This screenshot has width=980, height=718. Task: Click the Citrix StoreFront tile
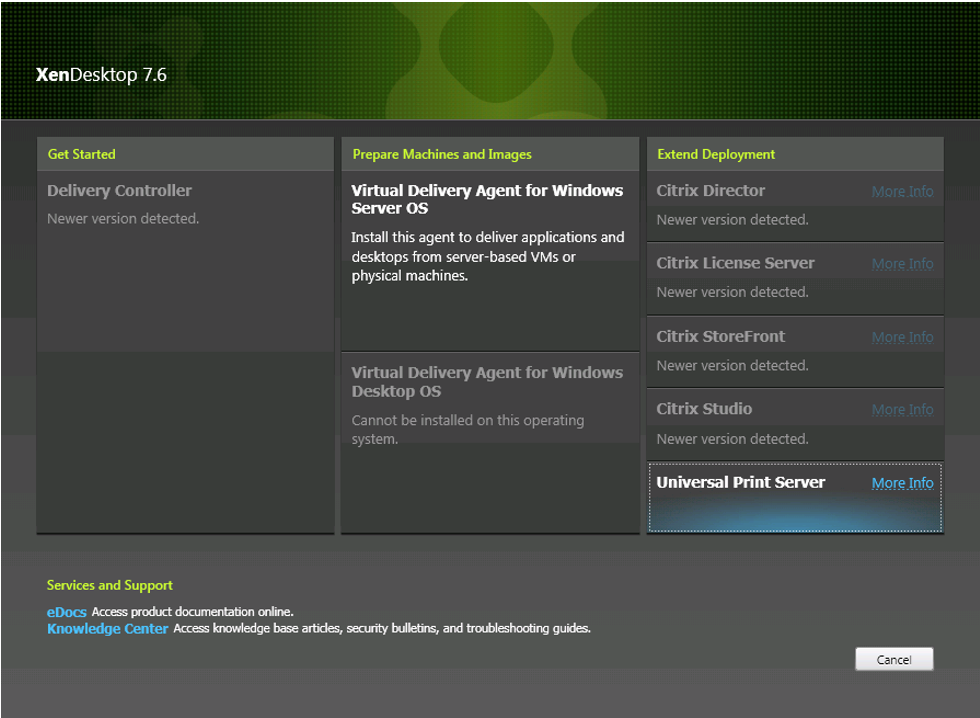720,336
